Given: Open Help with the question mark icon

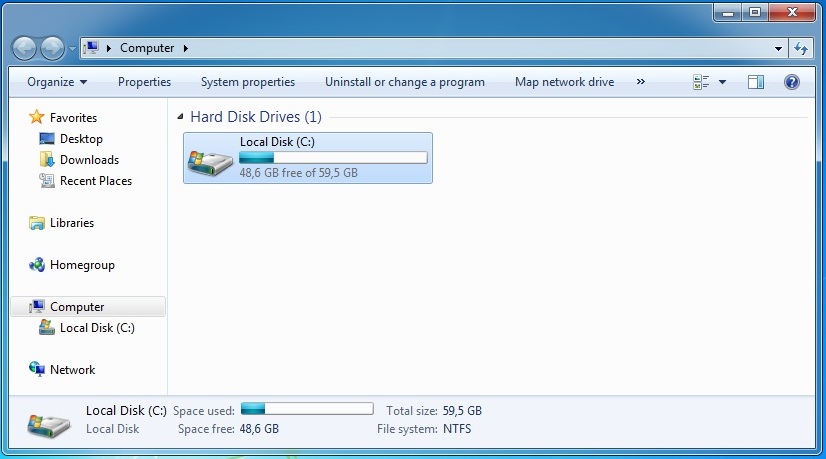Looking at the screenshot, I should click(792, 82).
